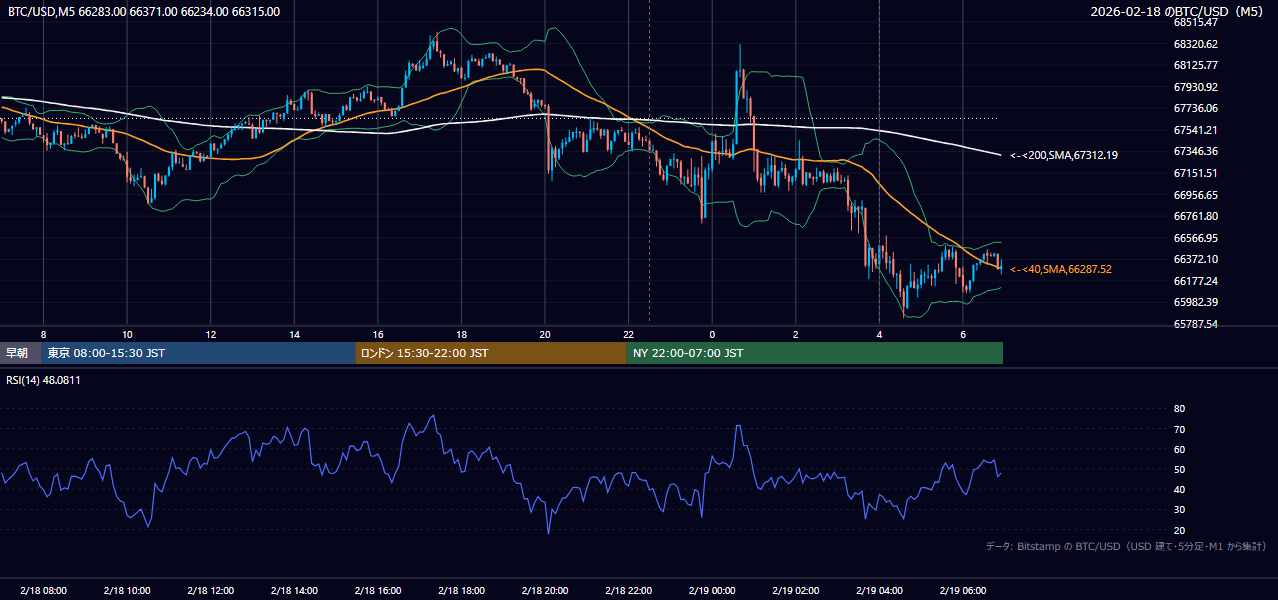
Task: Click price axis label 66956.65
Action: (1195, 195)
